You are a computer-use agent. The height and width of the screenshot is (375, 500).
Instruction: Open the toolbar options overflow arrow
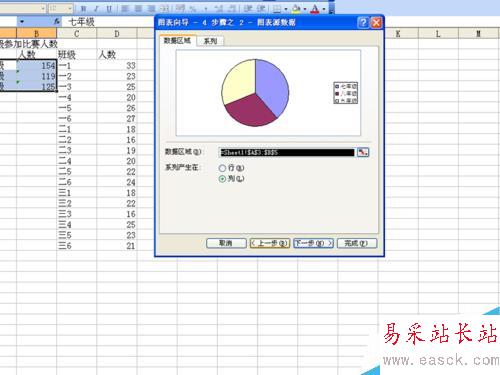pyautogui.click(x=331, y=8)
